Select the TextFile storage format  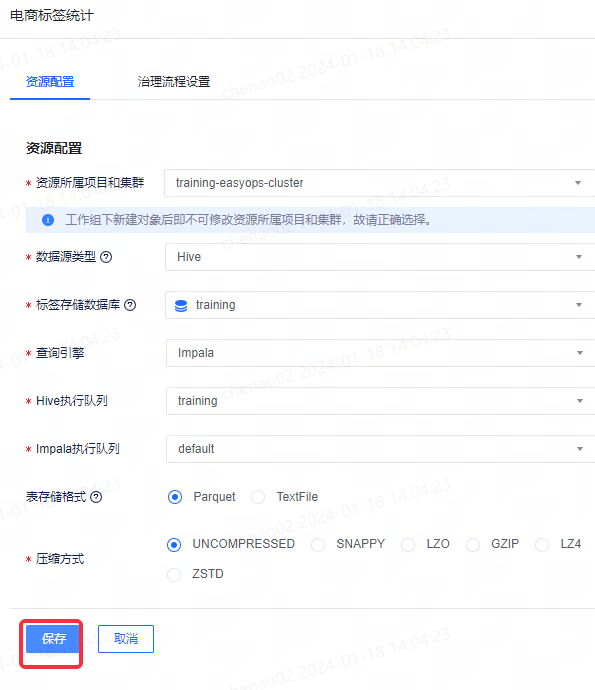[258, 497]
